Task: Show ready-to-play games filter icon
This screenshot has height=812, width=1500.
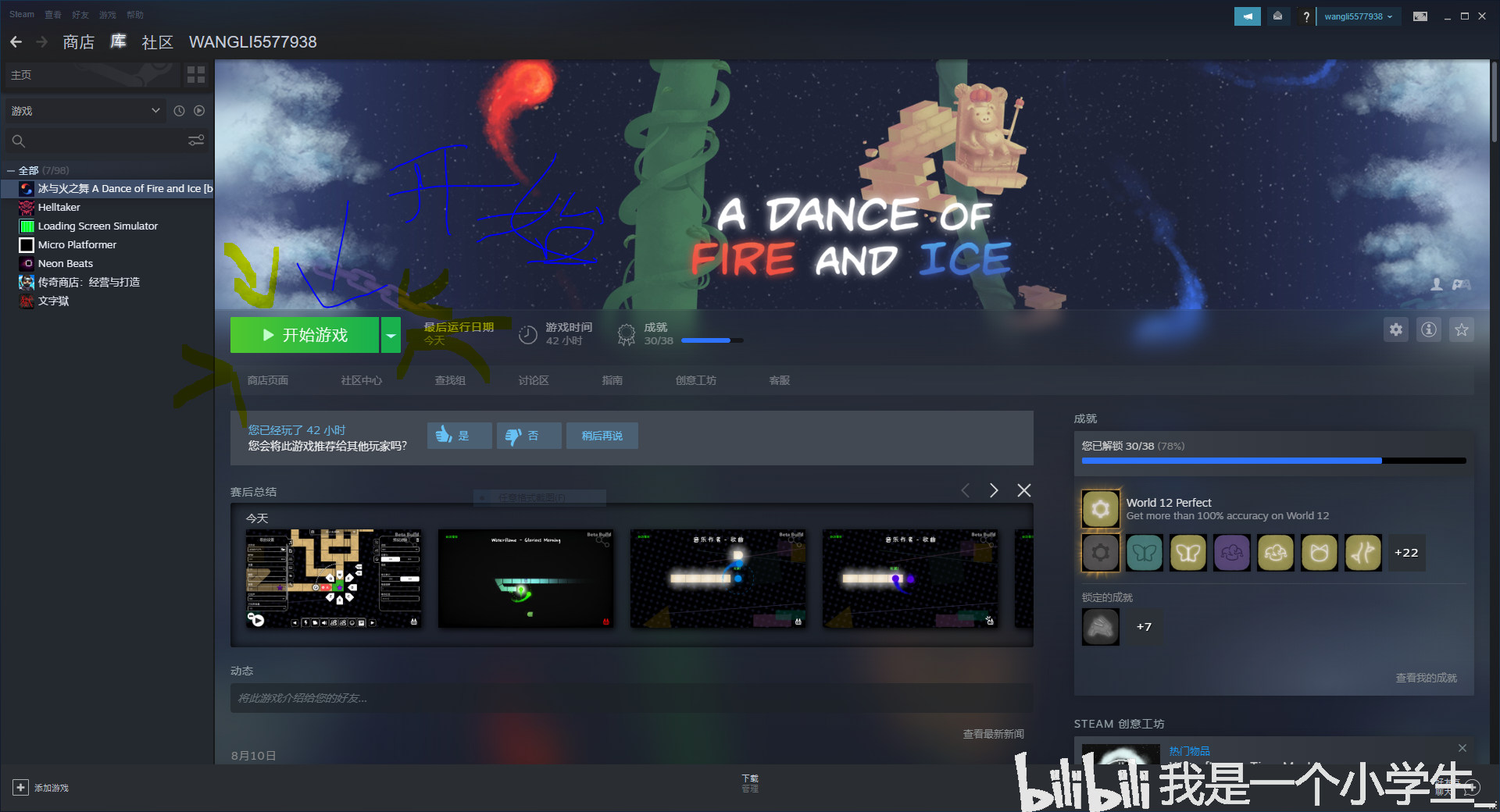Action: pyautogui.click(x=199, y=111)
